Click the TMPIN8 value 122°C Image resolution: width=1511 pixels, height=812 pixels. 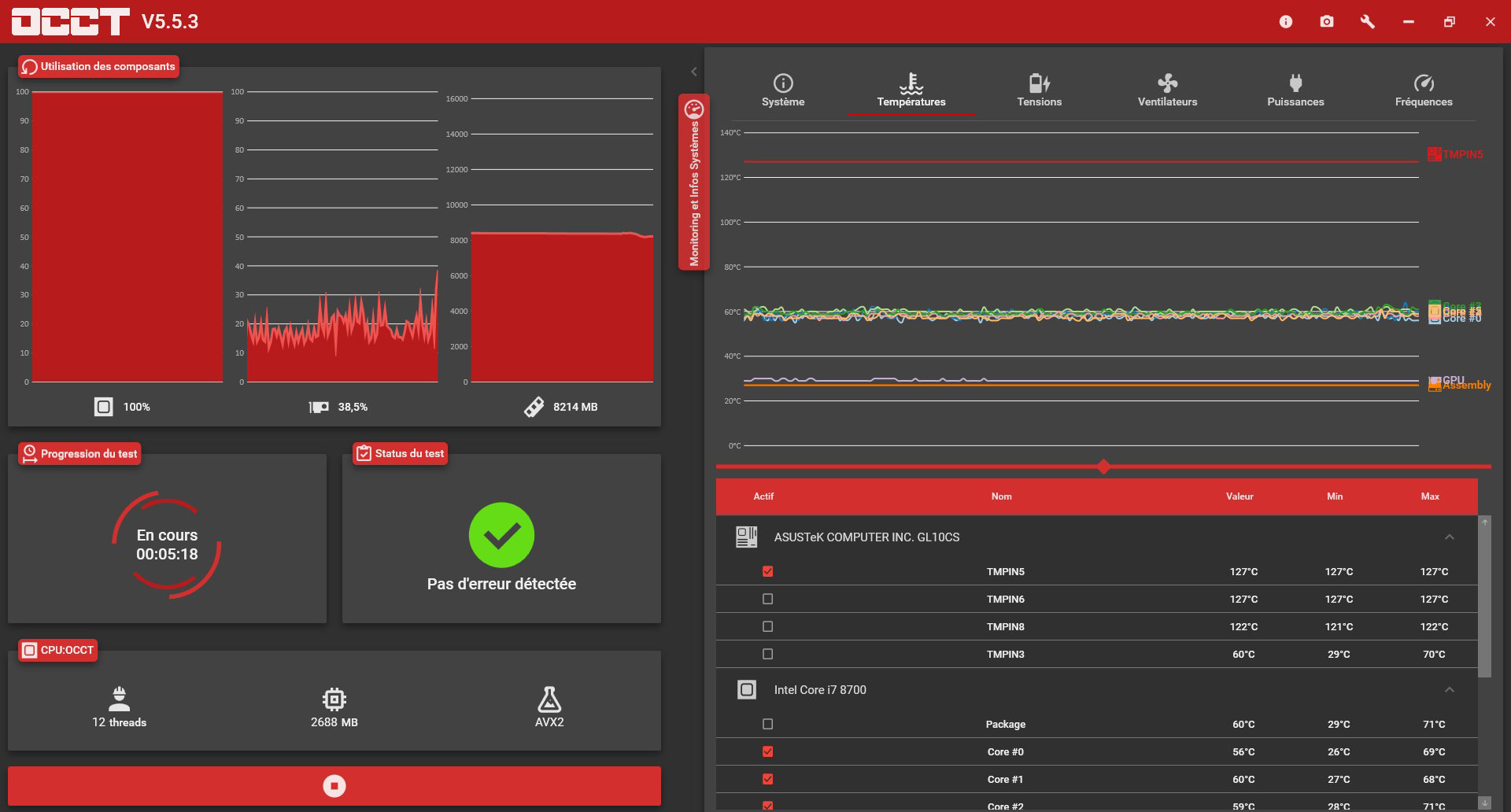click(x=1243, y=626)
